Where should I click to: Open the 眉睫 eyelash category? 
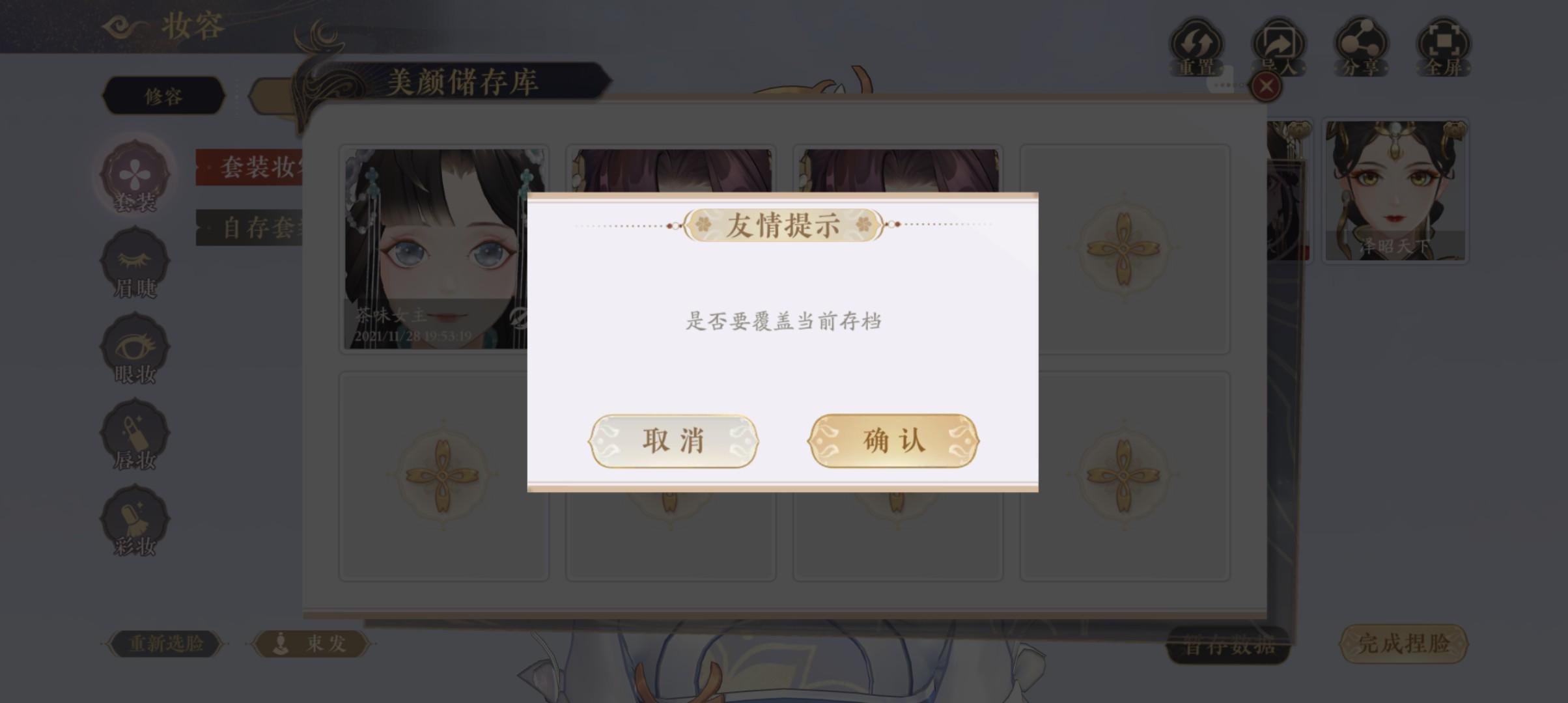tap(135, 263)
